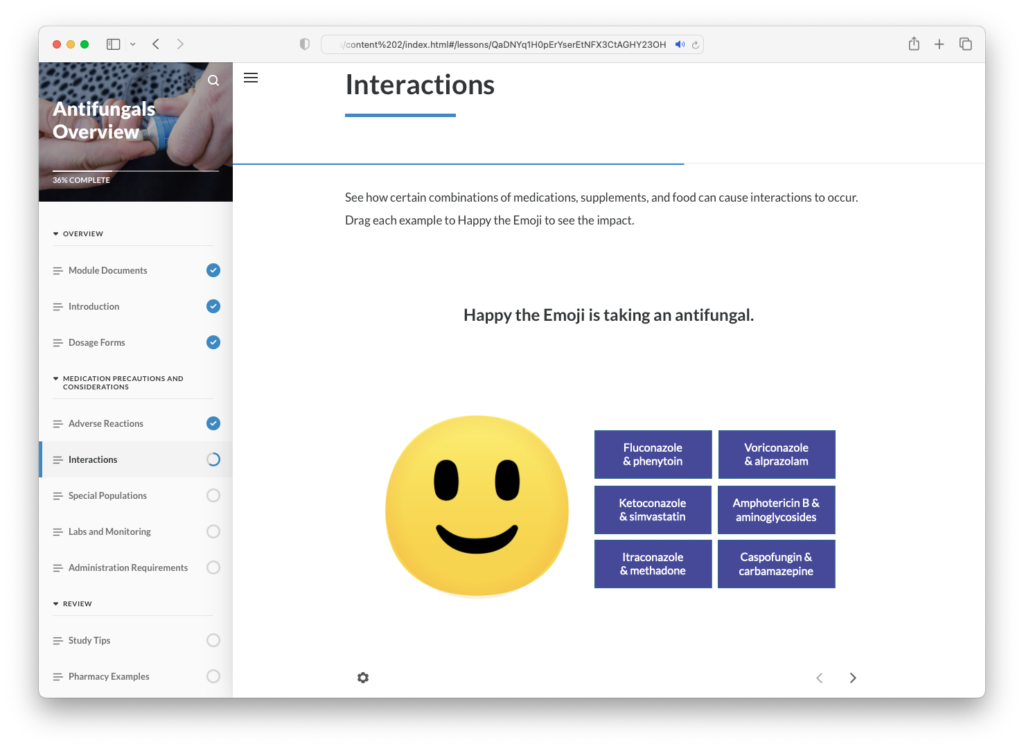Select the Amphotericin B & aminoglycosides card
Image resolution: width=1024 pixels, height=749 pixels.
776,510
